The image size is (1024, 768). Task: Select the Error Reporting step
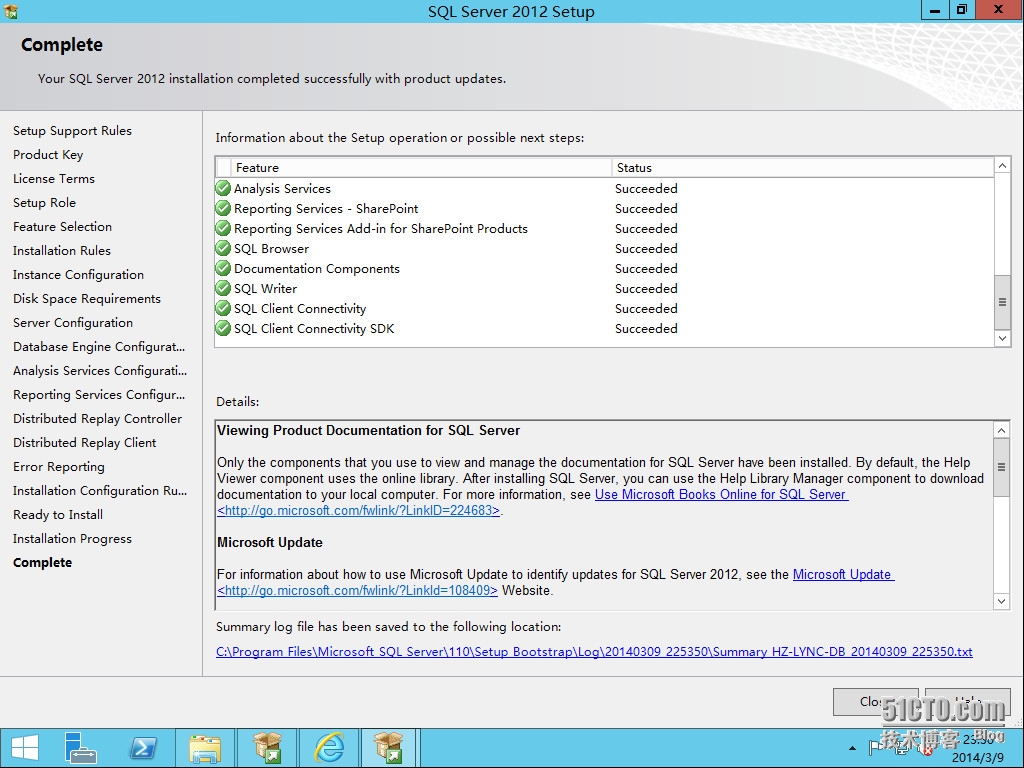click(59, 467)
